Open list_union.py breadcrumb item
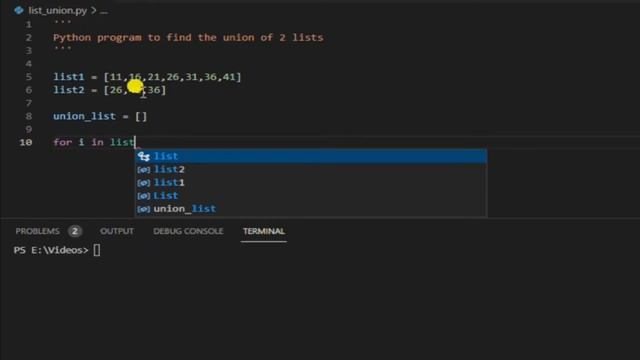Viewport: 640px width, 360px height. point(58,11)
